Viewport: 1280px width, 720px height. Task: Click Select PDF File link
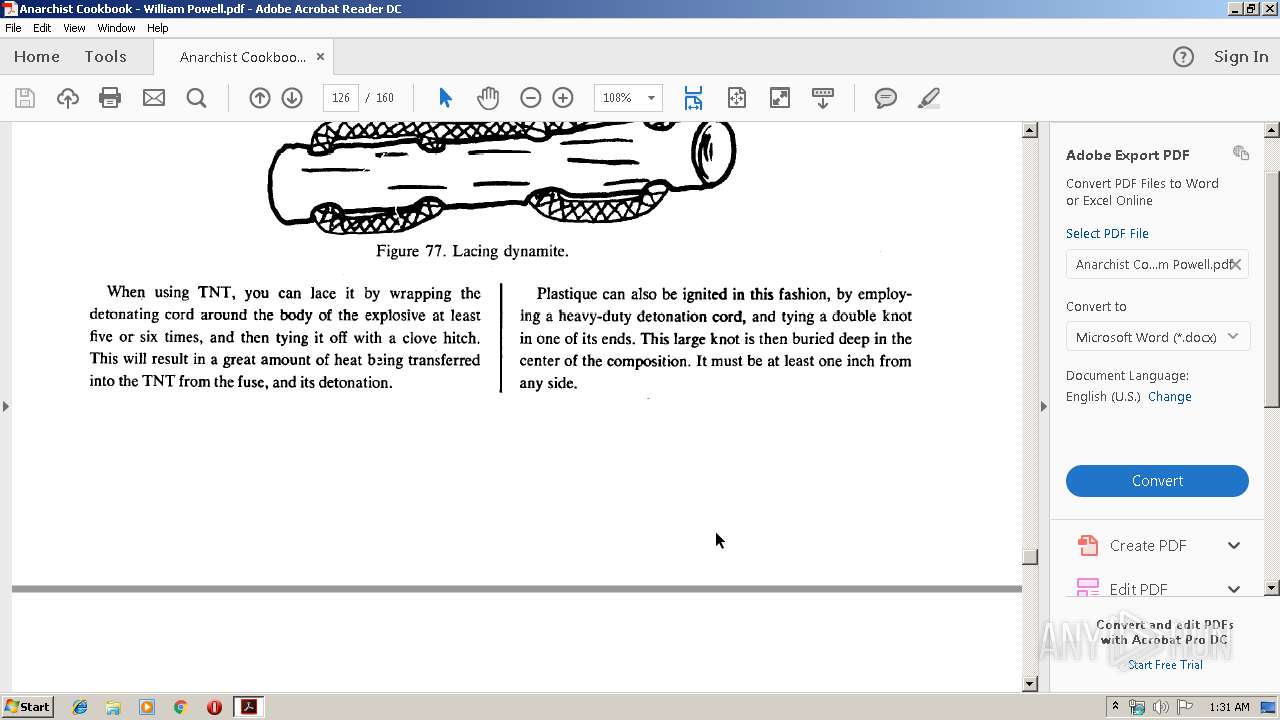[1107, 233]
